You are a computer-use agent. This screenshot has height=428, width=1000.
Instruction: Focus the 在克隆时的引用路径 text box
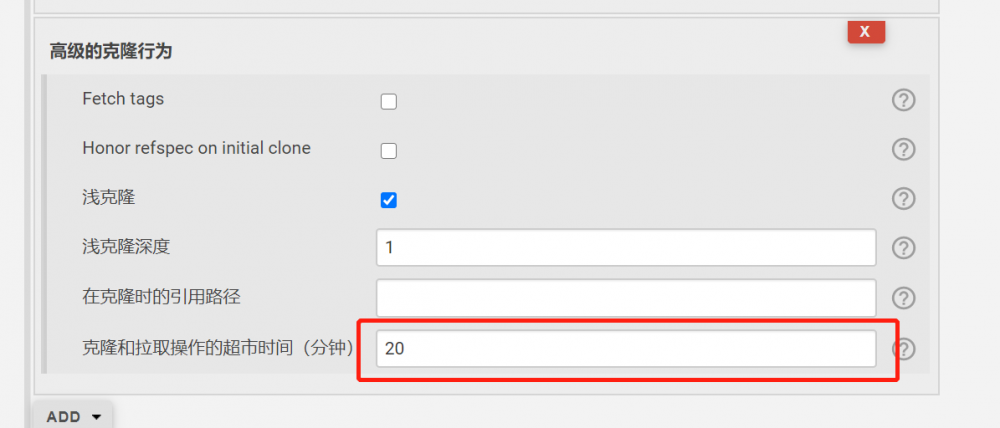tap(626, 297)
